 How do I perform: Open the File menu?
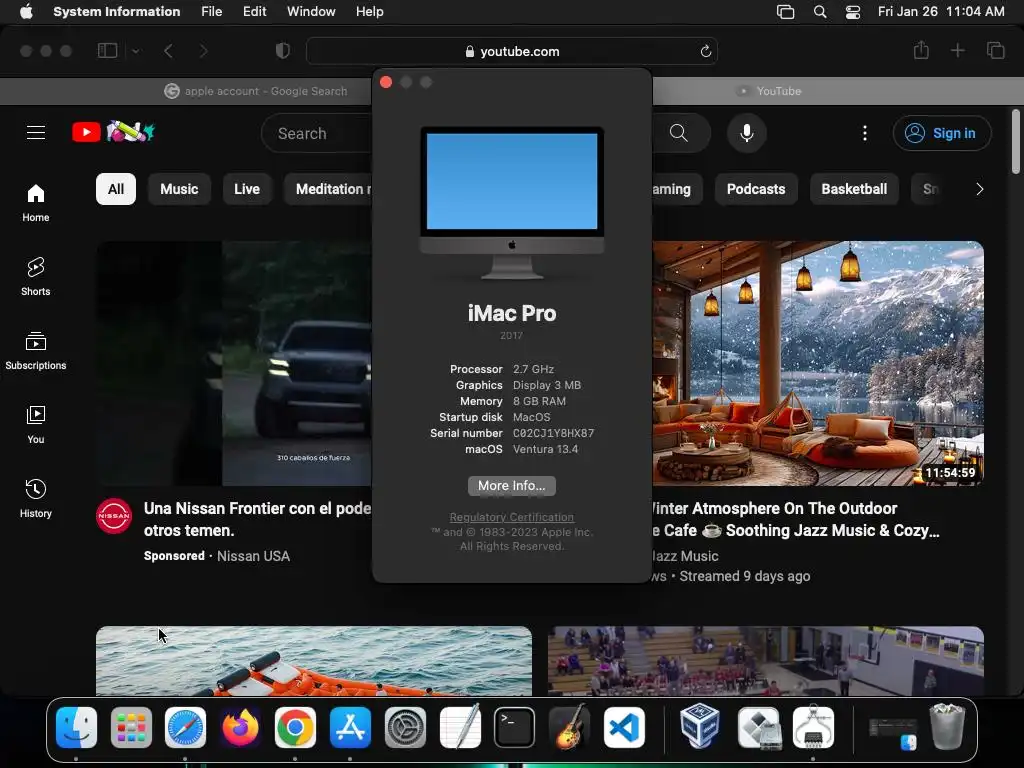tap(212, 11)
